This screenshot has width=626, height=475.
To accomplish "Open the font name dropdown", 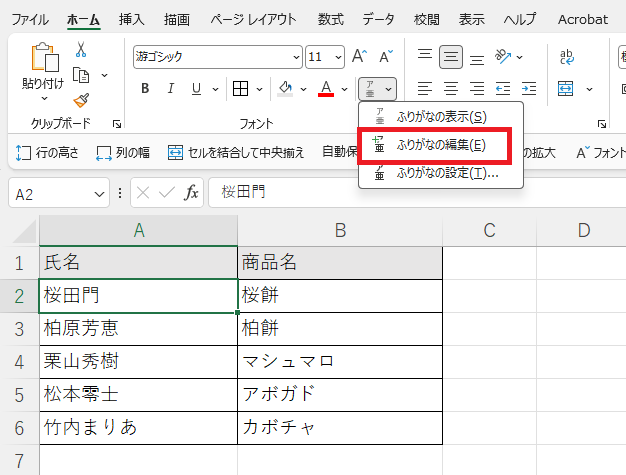I will click(296, 57).
